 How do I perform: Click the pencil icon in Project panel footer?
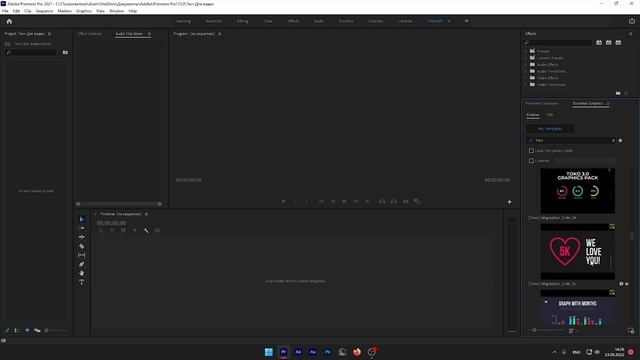(x=7, y=330)
